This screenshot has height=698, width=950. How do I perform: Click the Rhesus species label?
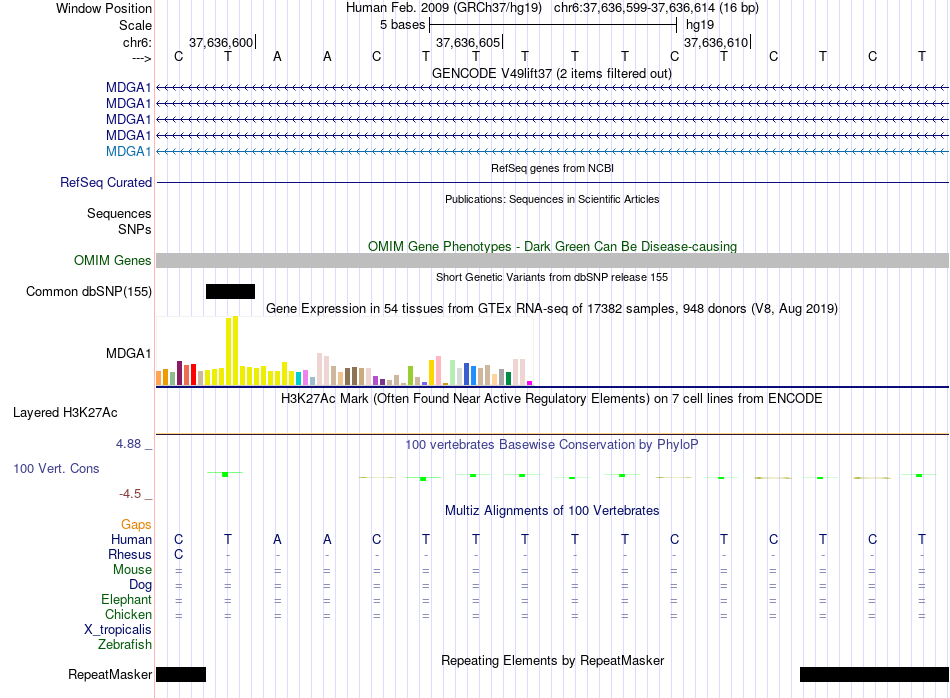(130, 554)
